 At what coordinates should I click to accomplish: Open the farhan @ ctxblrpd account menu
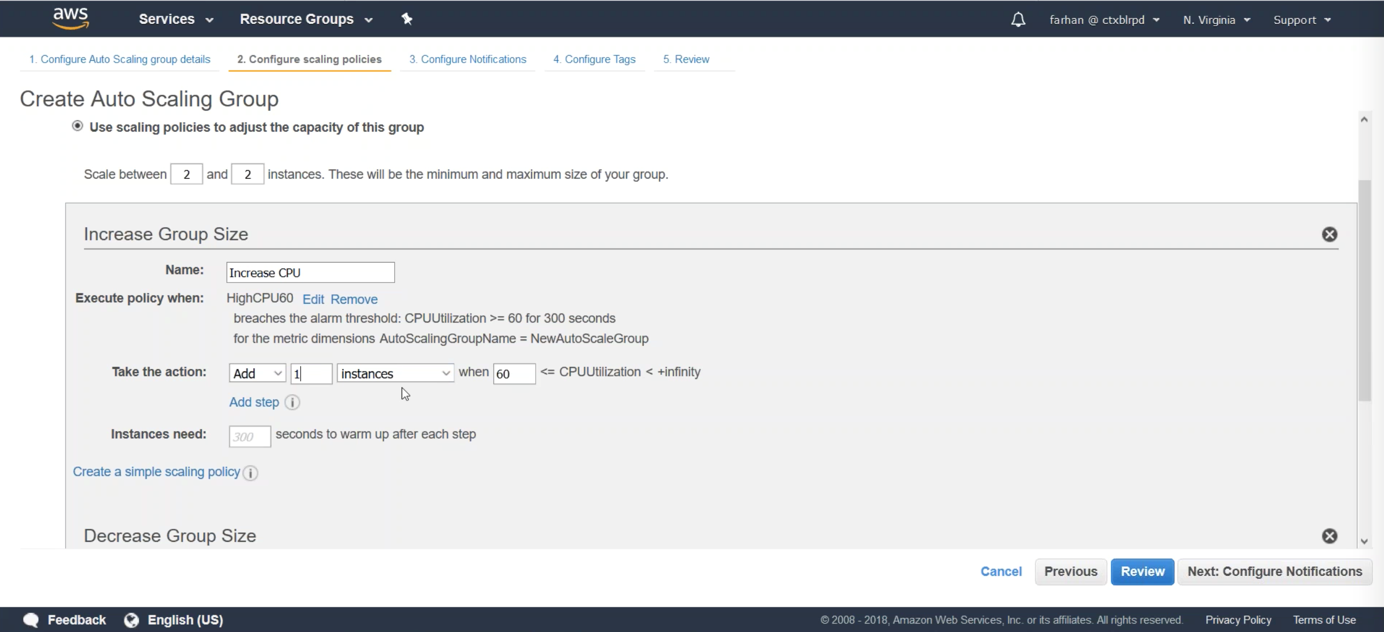(1105, 20)
